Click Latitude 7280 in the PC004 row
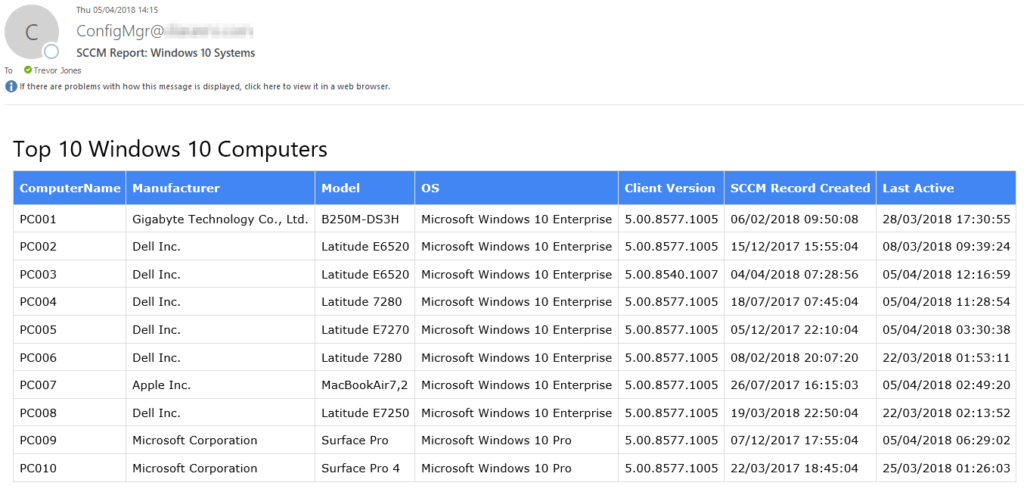Image resolution: width=1024 pixels, height=492 pixels. click(365, 302)
